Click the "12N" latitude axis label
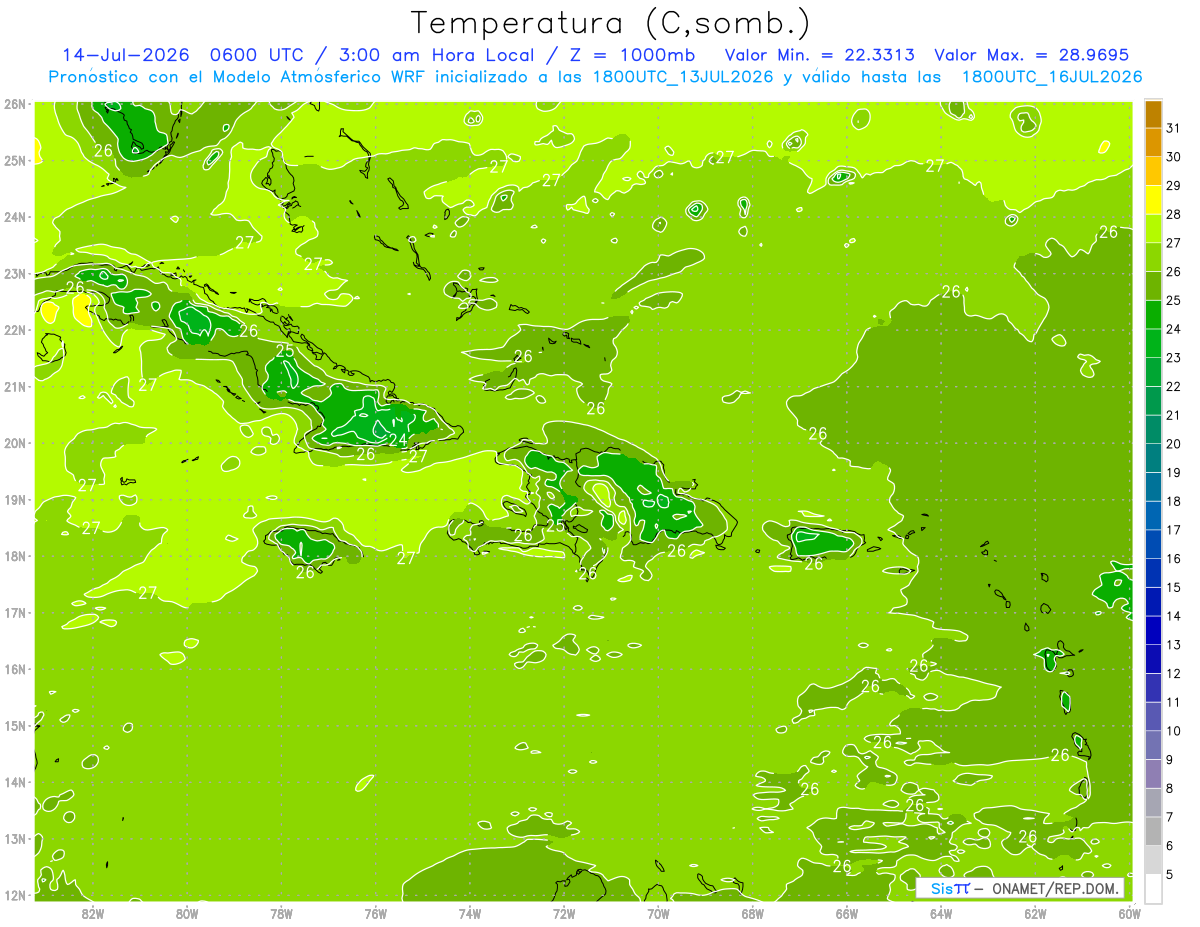This screenshot has height=927, width=1200. [x=15, y=895]
